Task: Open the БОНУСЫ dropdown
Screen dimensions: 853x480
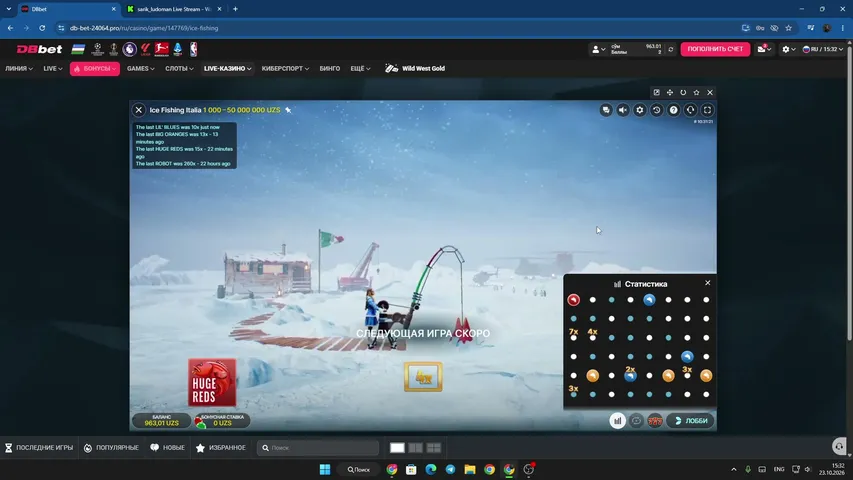Action: pos(95,69)
